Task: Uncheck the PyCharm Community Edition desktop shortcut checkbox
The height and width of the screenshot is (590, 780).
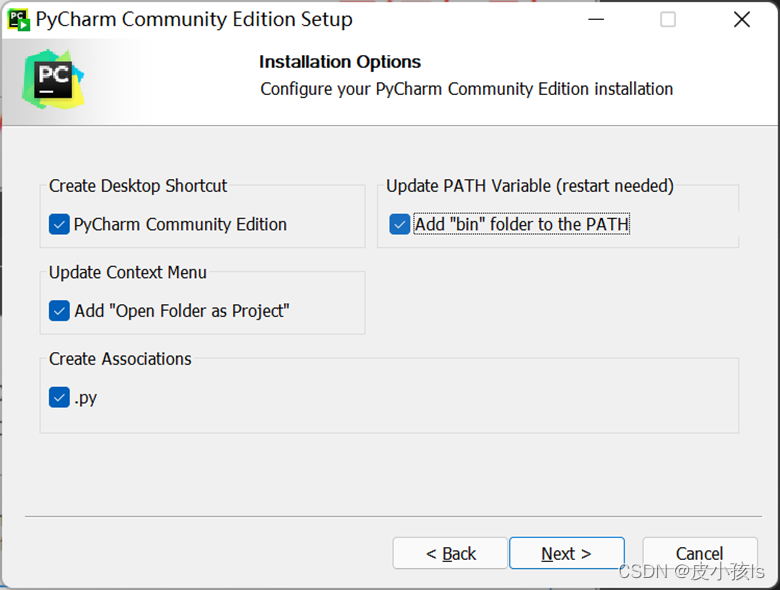Action: click(x=59, y=224)
